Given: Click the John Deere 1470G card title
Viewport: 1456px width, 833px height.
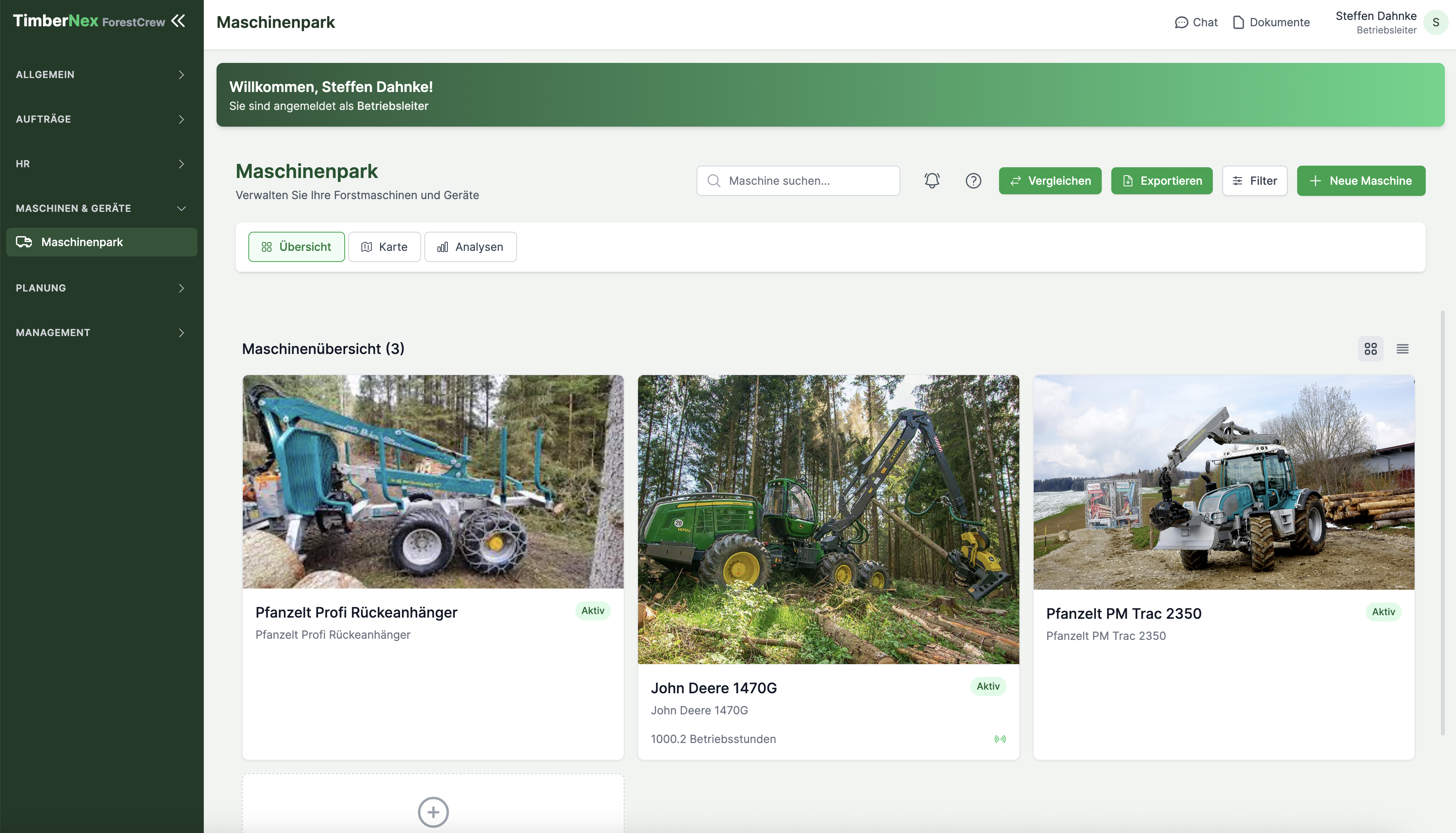Looking at the screenshot, I should (714, 688).
